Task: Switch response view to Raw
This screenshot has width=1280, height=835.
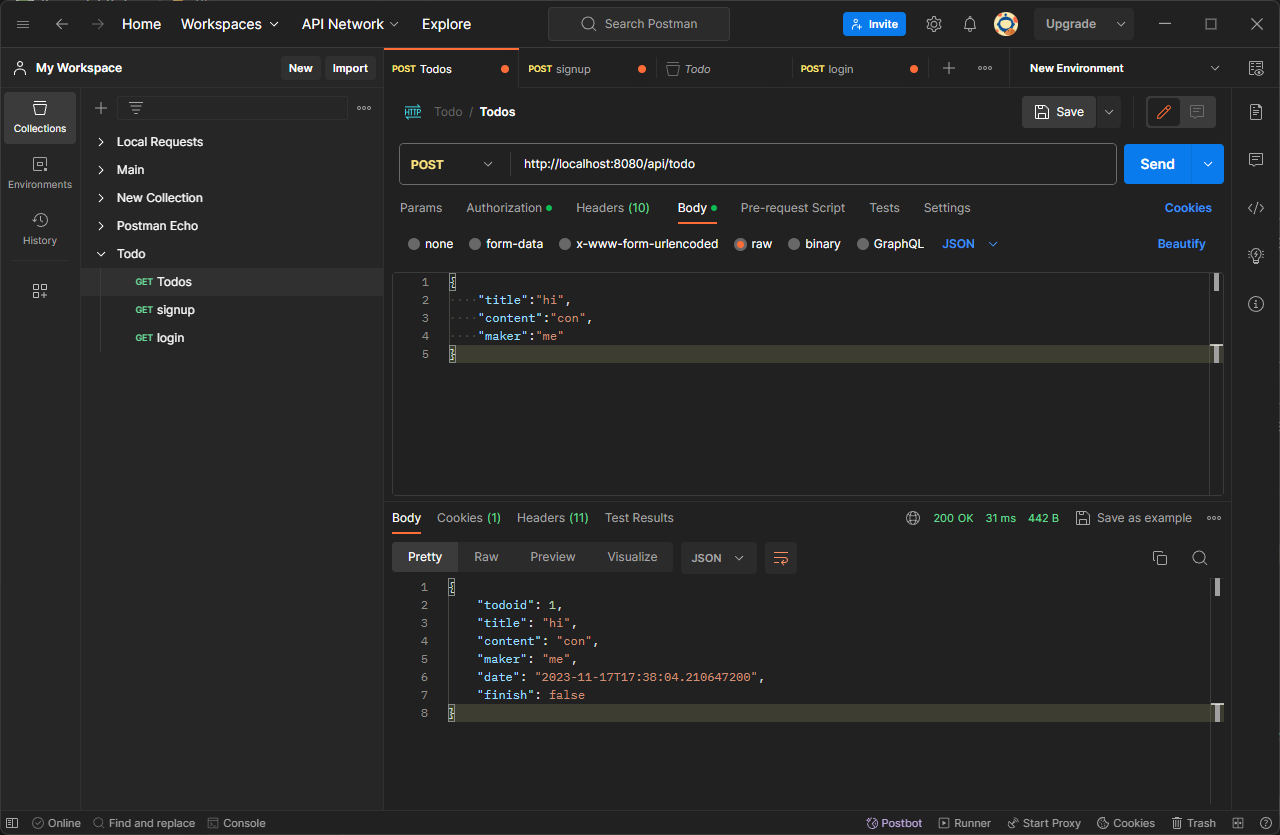Action: (x=486, y=557)
